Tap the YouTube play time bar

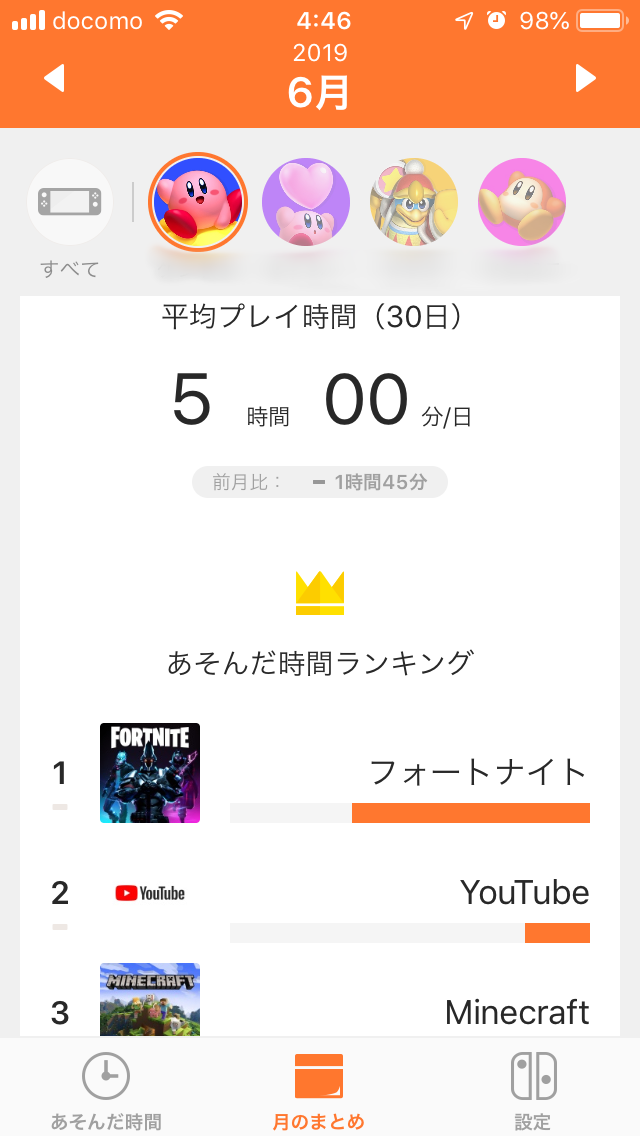[410, 933]
